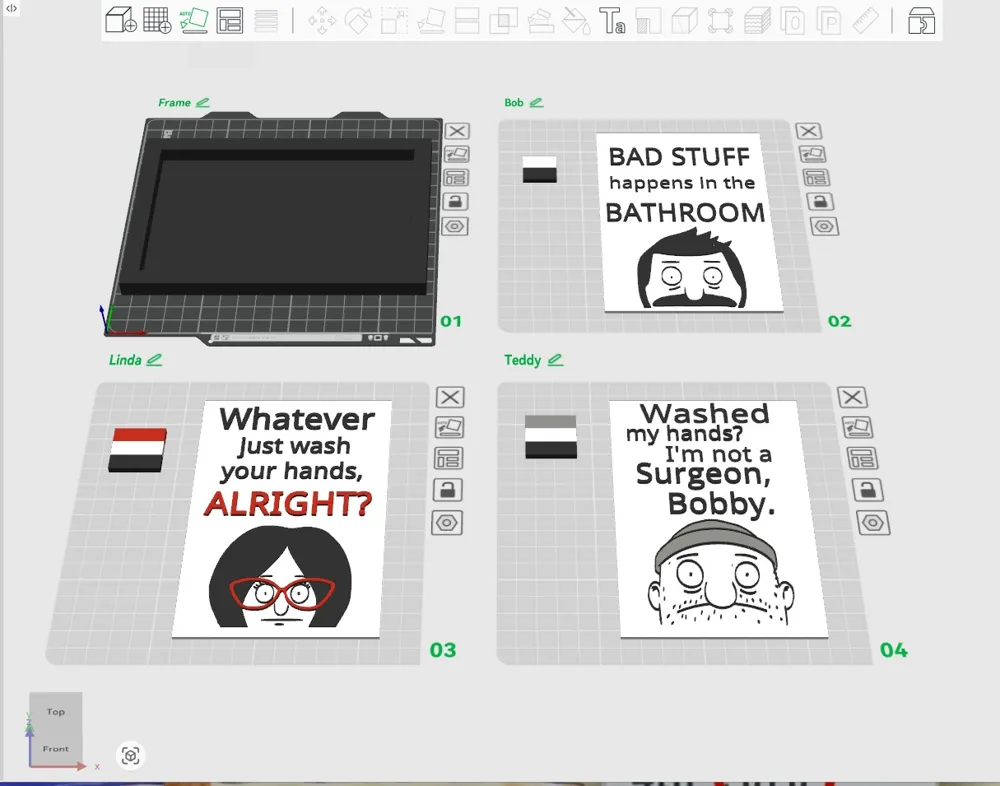Open plate settings for Bob plate
Viewport: 1000px width, 786px height.
click(824, 226)
